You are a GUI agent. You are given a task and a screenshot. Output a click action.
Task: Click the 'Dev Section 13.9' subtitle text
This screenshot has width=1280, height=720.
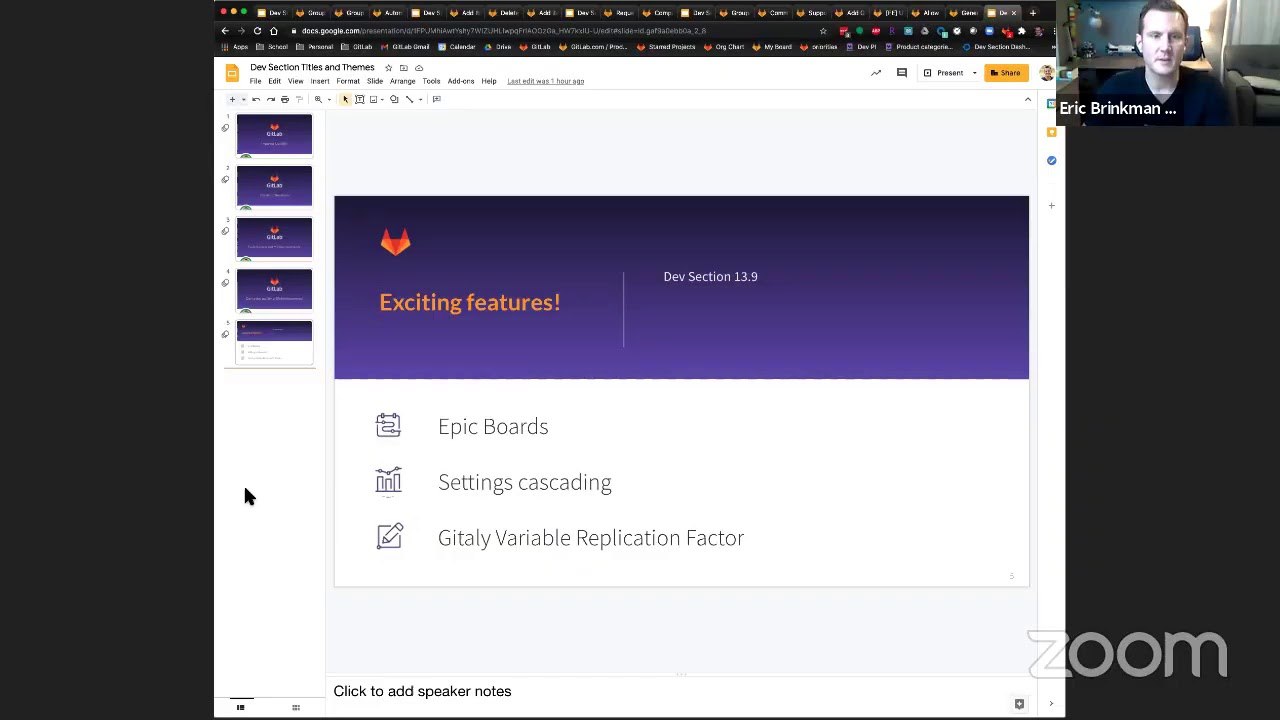[710, 277]
